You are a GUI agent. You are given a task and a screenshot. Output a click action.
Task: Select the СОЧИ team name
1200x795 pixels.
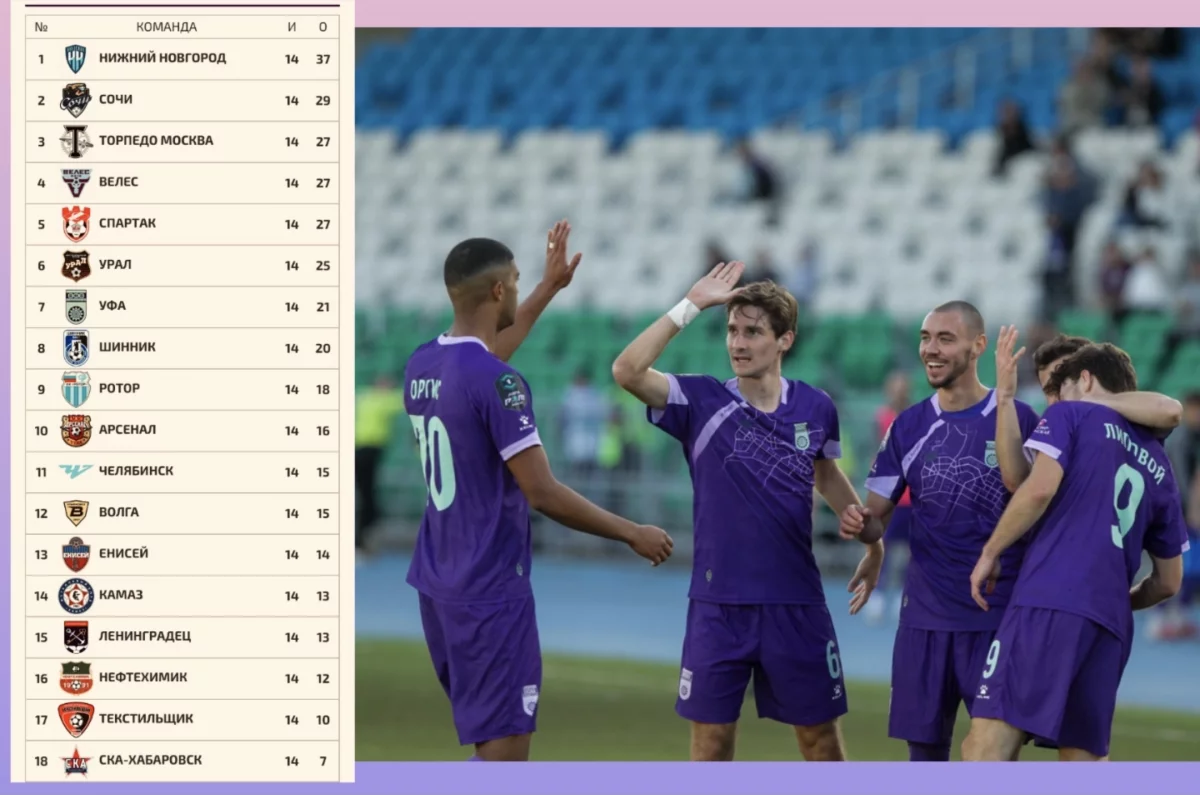click(115, 99)
